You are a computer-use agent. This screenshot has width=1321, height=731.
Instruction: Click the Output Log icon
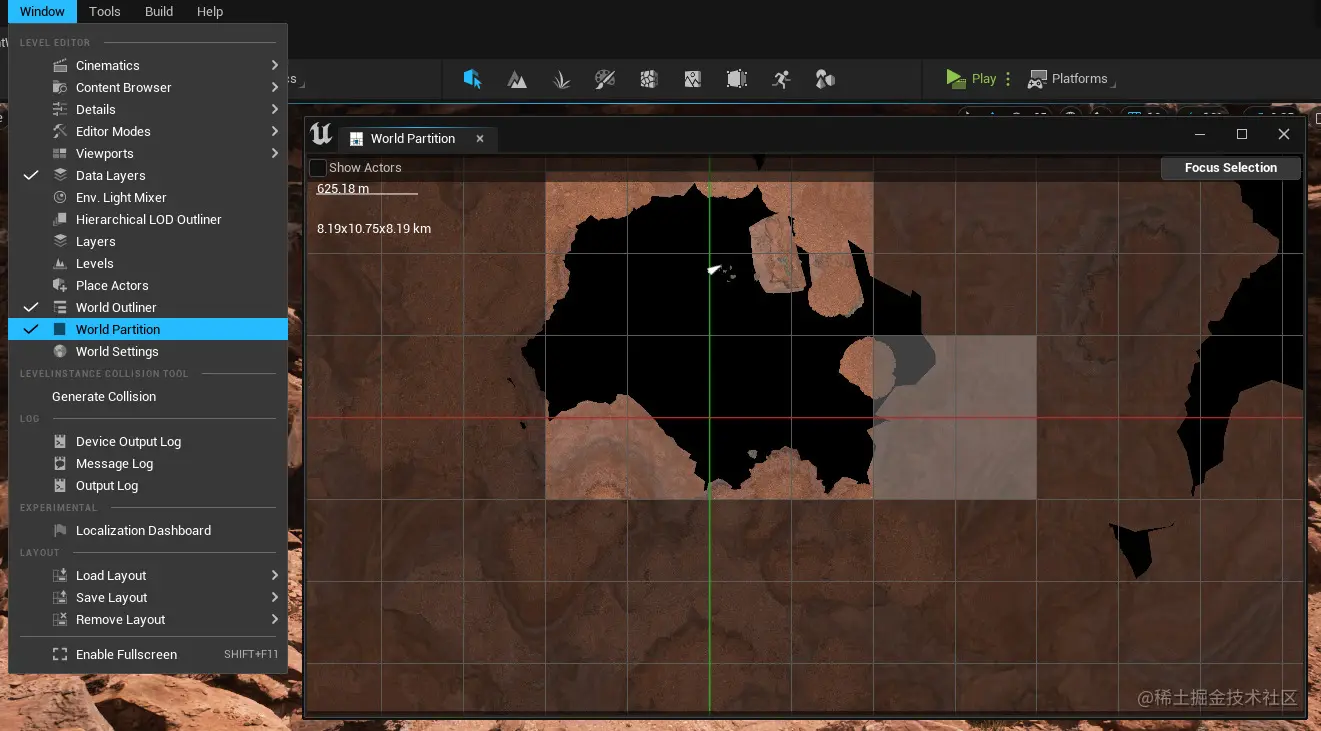60,485
